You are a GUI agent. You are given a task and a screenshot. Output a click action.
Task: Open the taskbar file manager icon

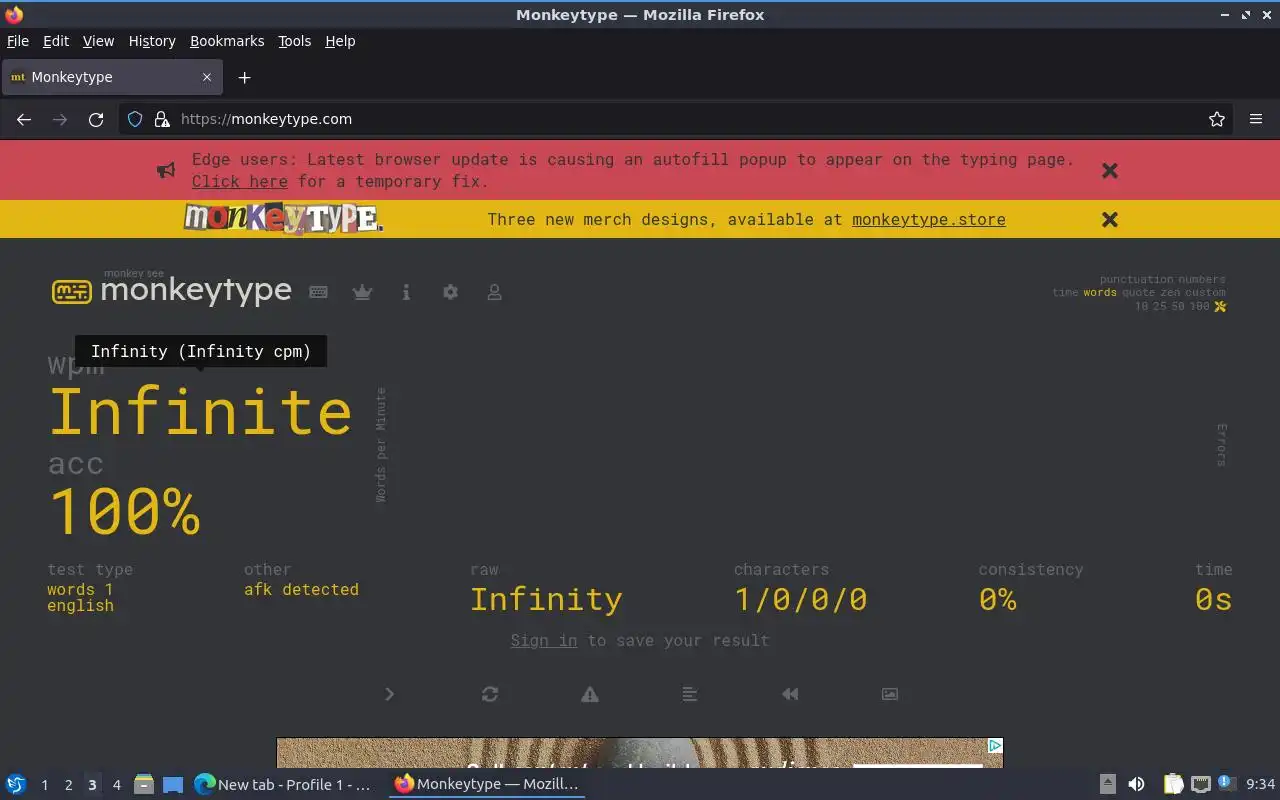(144, 785)
